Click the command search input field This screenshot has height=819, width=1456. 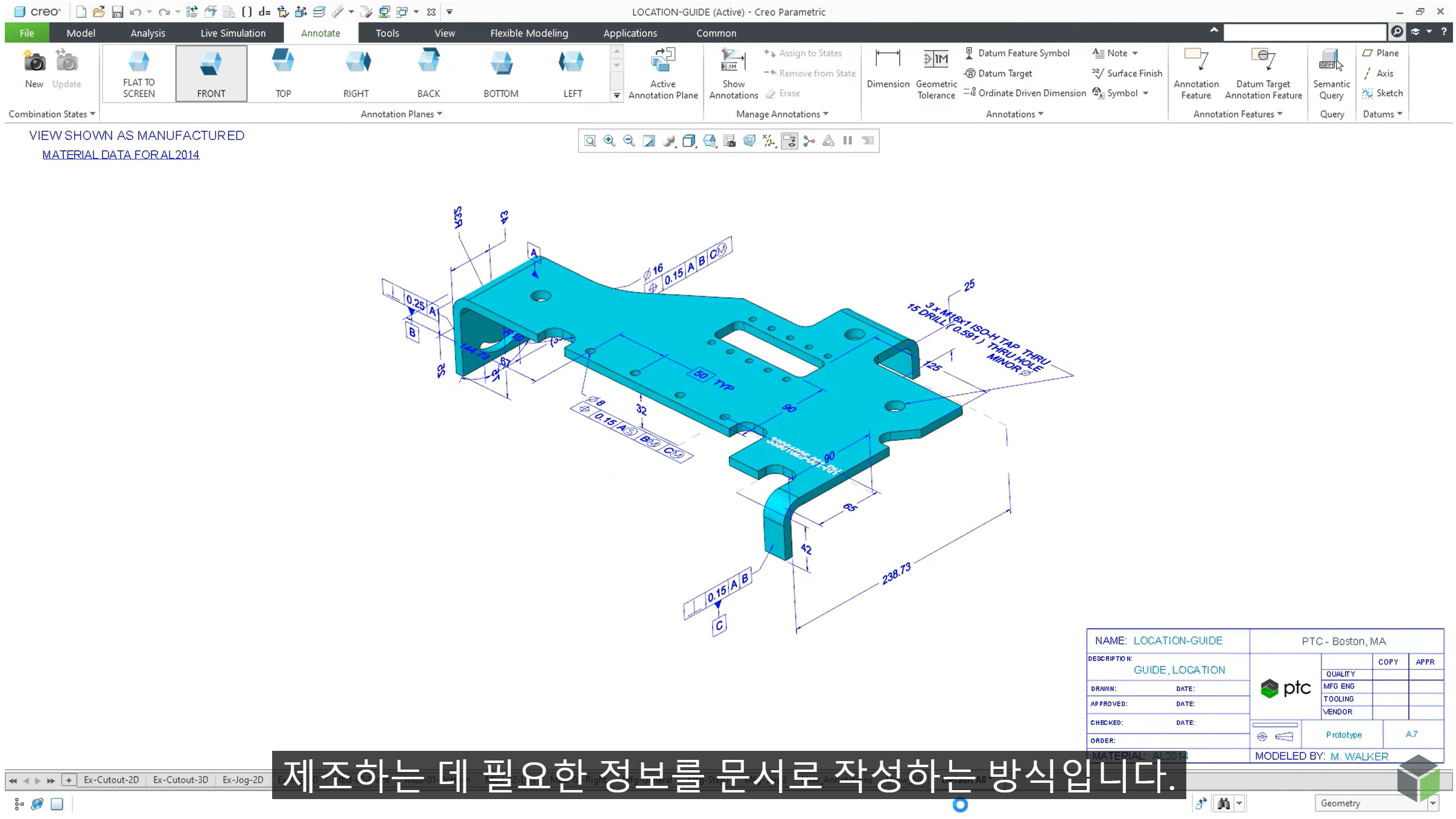point(1305,31)
